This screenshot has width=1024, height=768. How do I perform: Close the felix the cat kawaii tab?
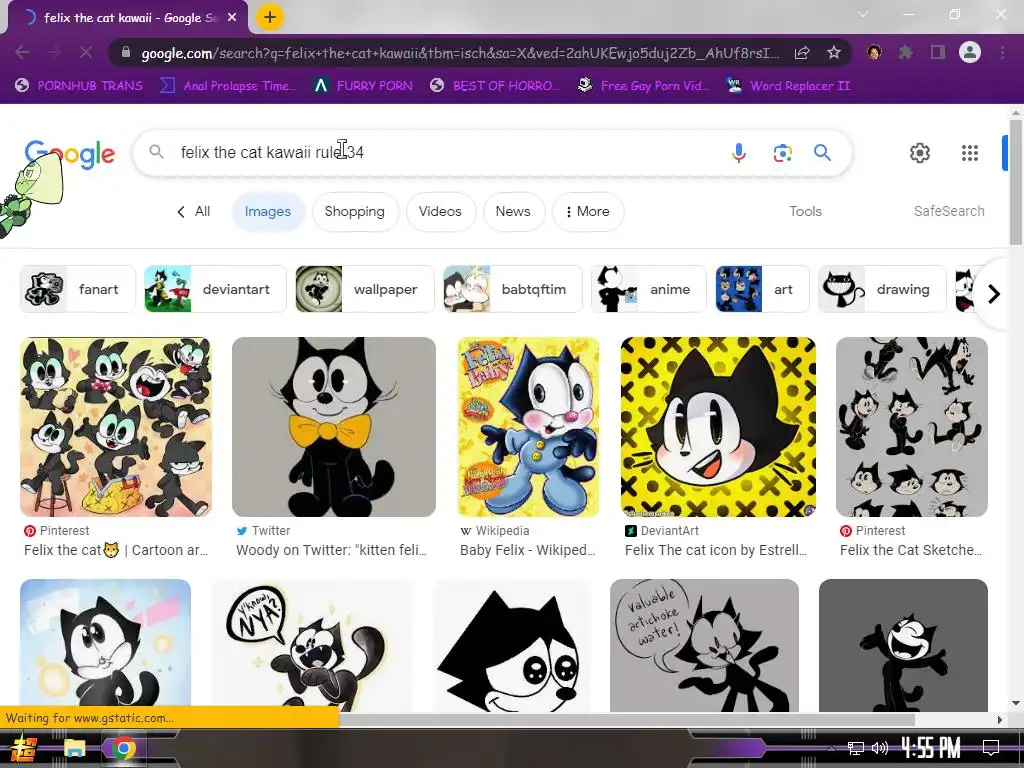point(232,18)
